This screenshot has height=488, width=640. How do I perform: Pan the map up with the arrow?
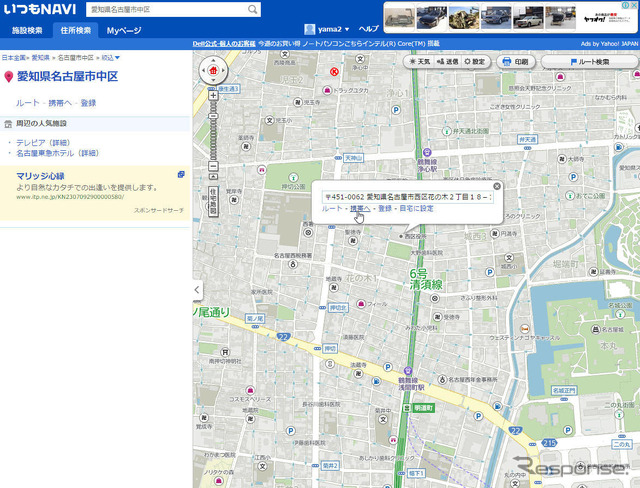pos(213,60)
